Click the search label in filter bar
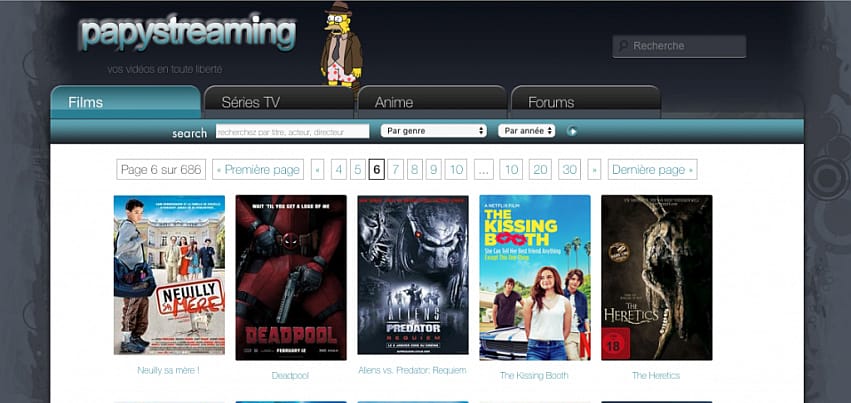Image resolution: width=851 pixels, height=403 pixels. coord(189,133)
